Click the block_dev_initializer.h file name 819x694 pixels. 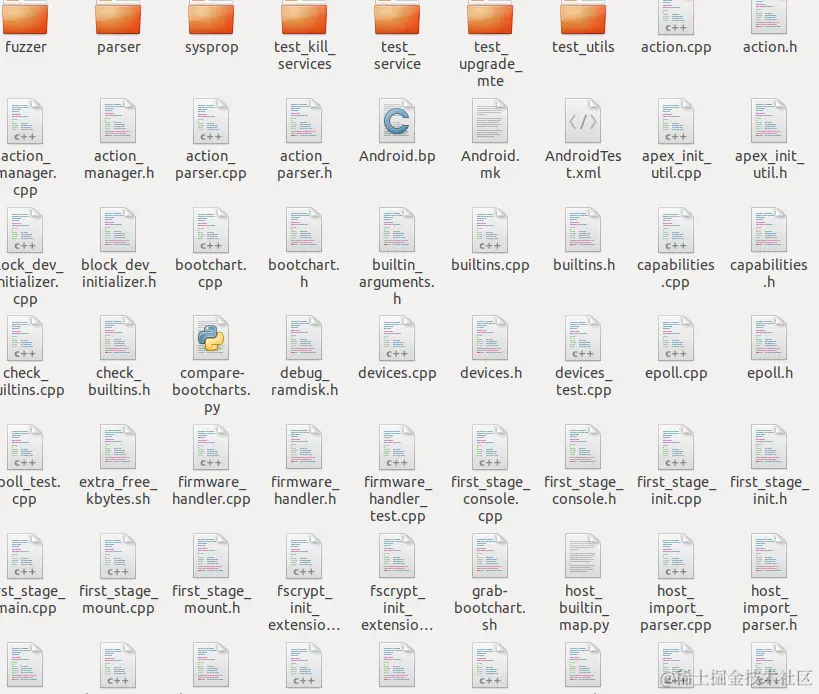[x=119, y=273]
